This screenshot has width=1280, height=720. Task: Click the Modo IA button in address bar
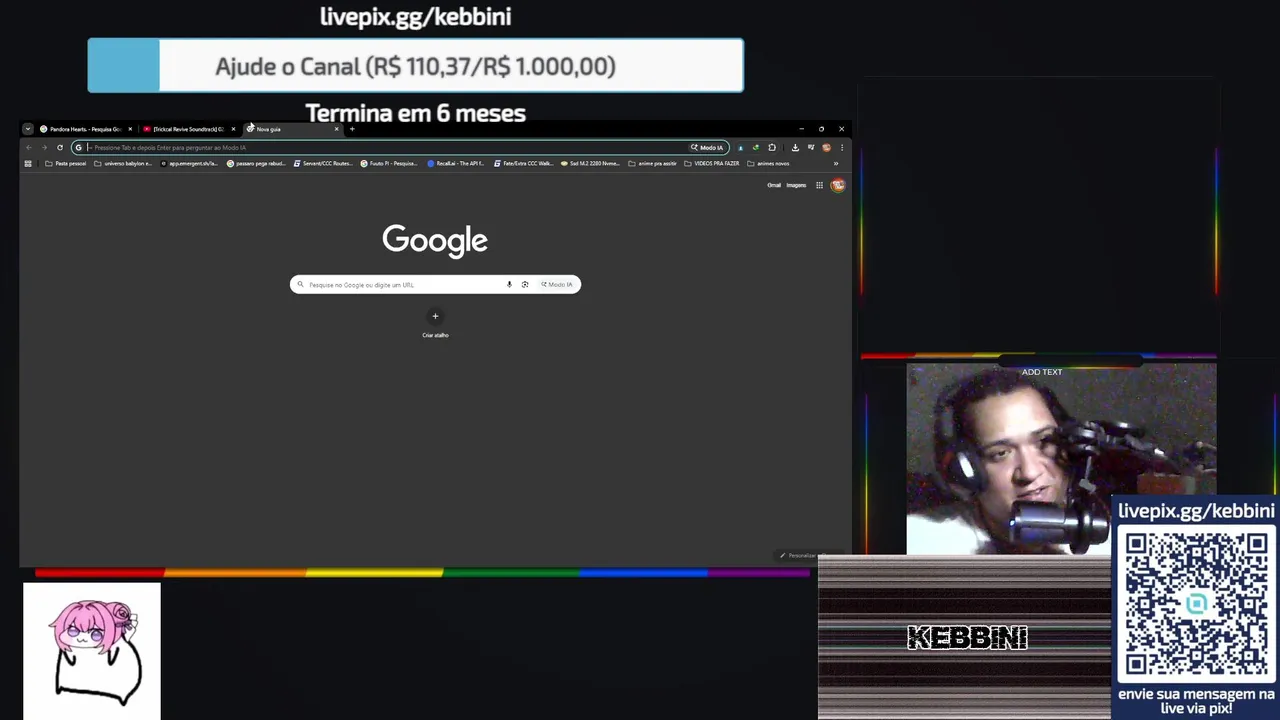(x=707, y=147)
